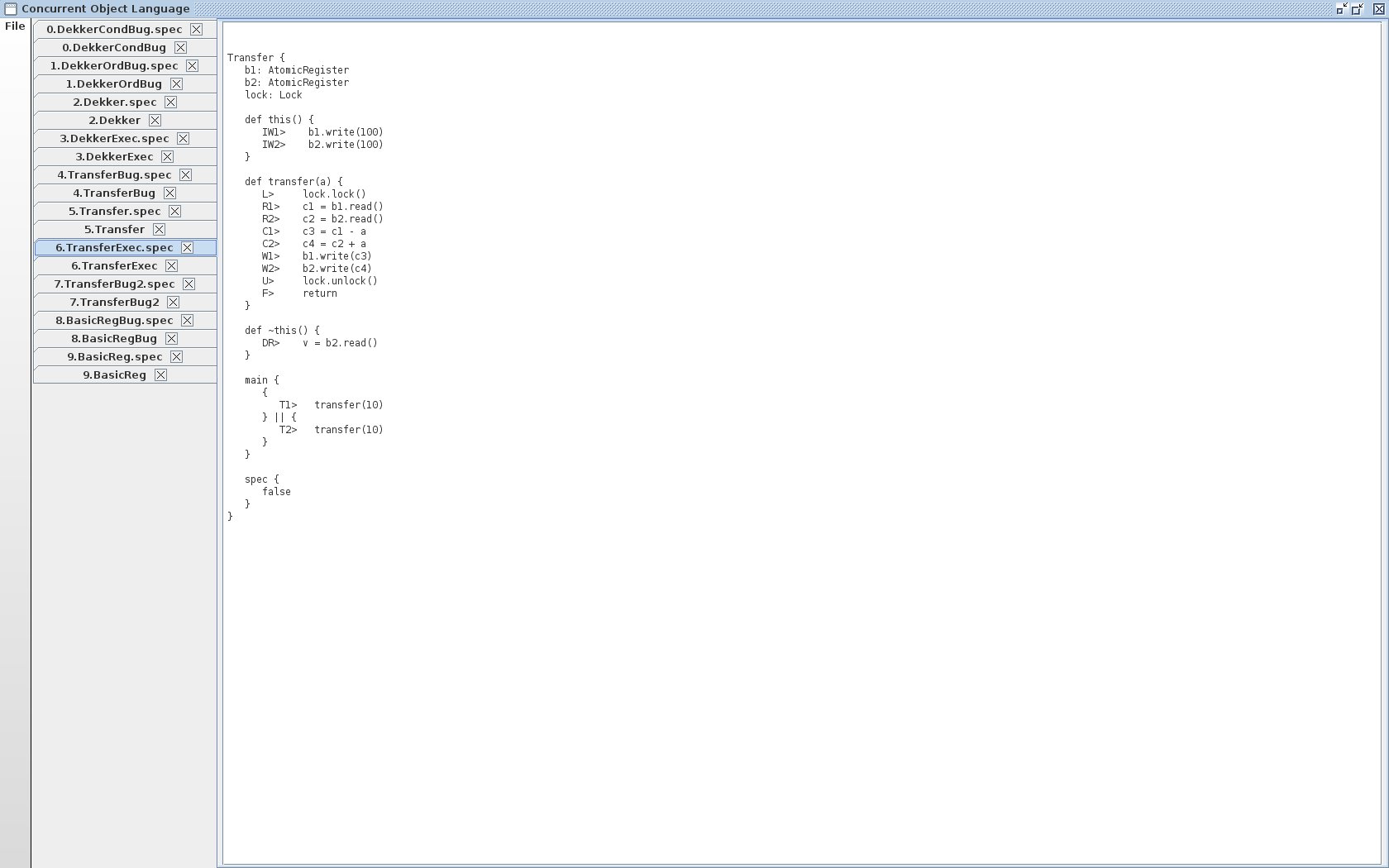
Task: Minimize the Concurrent Object Language window
Action: pos(1342,9)
